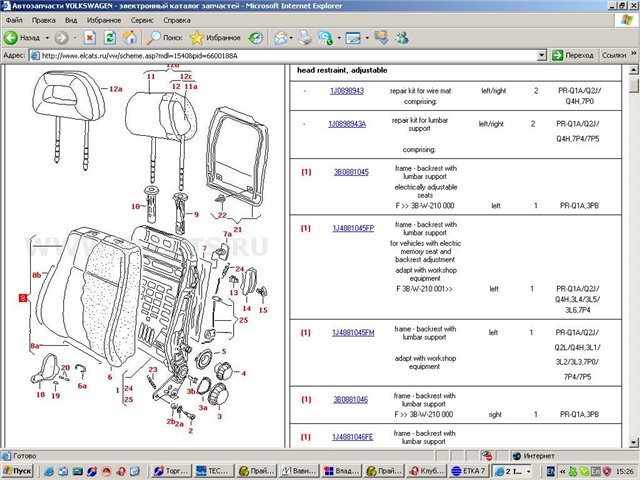Click the download arrow toolbar icon
The width and height of the screenshot is (640, 480).
pyautogui.click(x=381, y=38)
